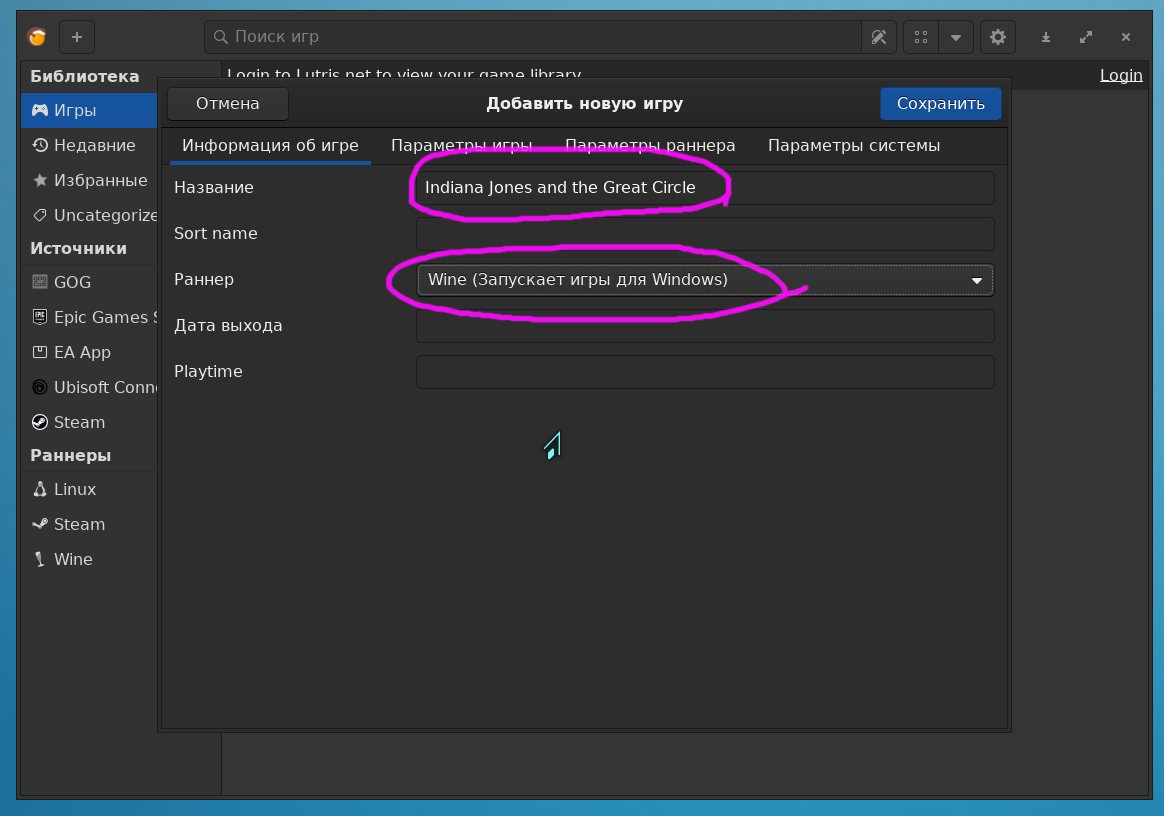
Task: Click the tag icon beside Uncategorized
Action: pyautogui.click(x=40, y=215)
